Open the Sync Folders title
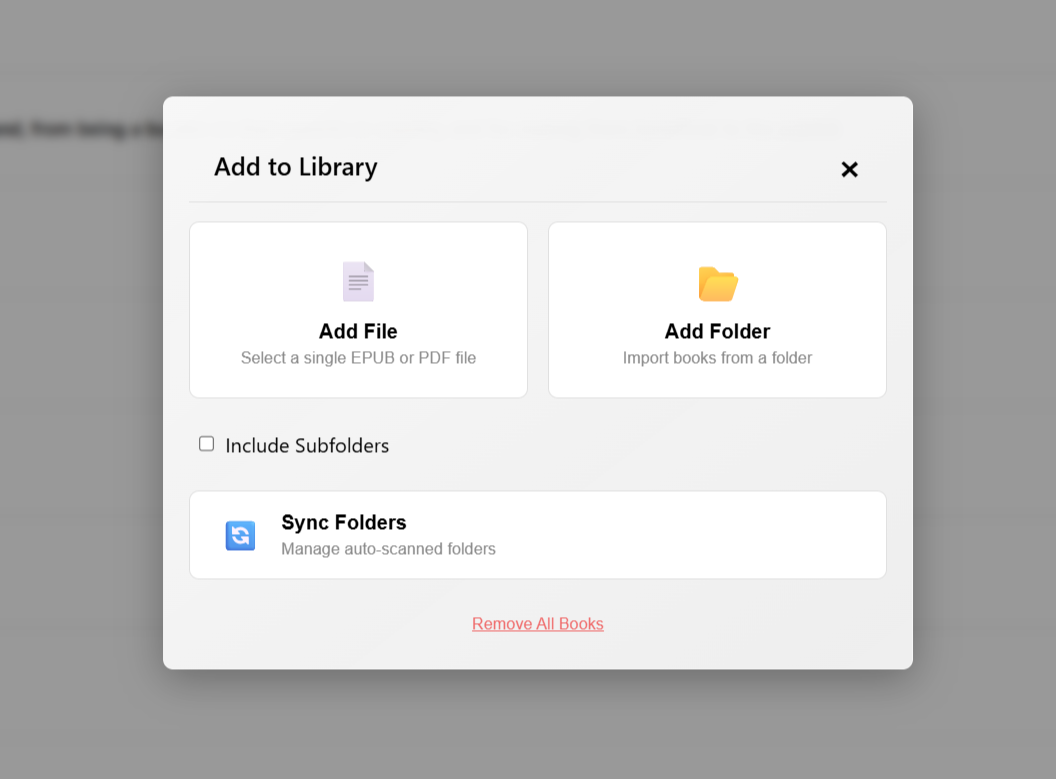 tap(343, 522)
